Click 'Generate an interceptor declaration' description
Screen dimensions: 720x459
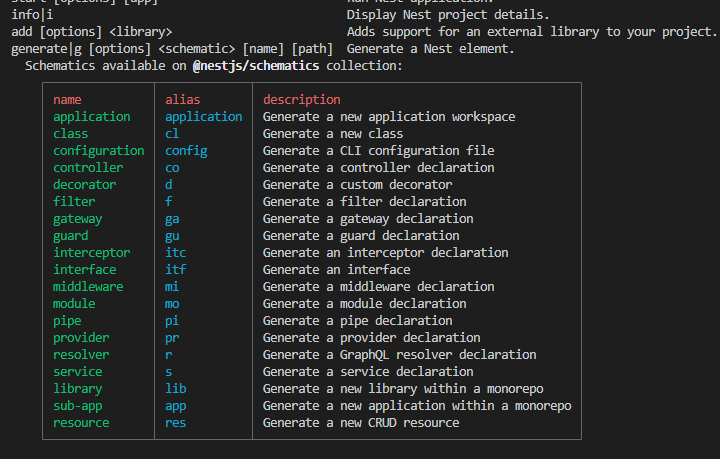[x=386, y=253]
